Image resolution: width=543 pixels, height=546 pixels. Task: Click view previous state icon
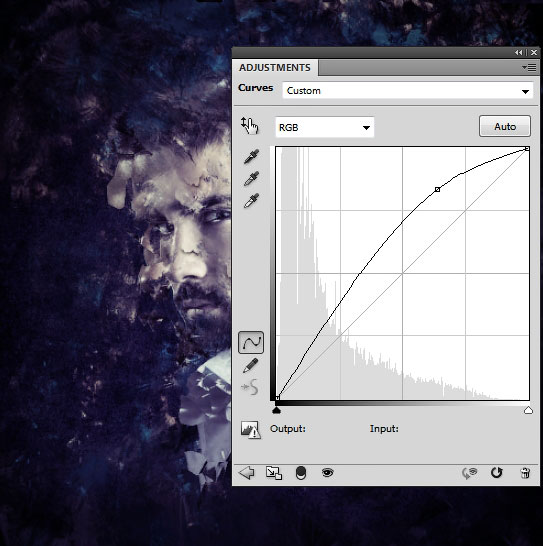point(470,473)
